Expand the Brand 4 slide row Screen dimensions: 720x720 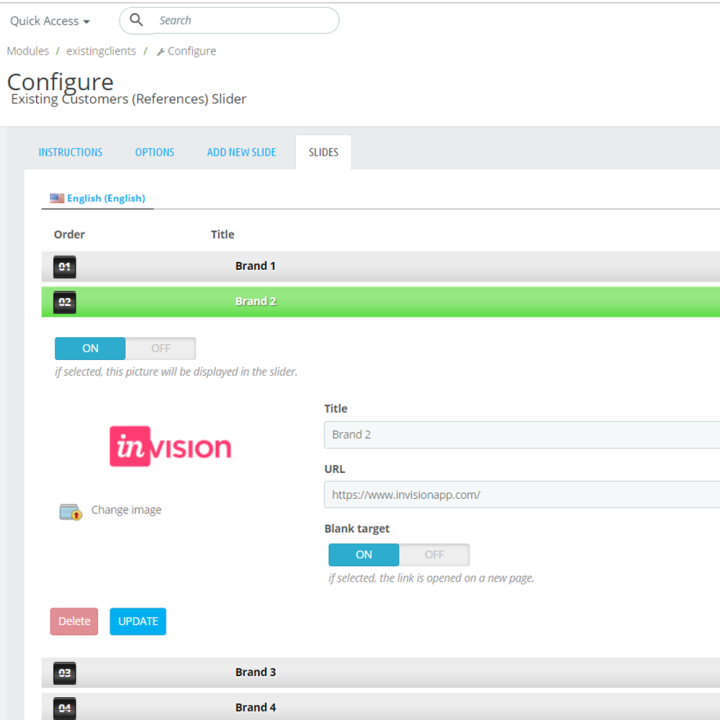(381, 707)
